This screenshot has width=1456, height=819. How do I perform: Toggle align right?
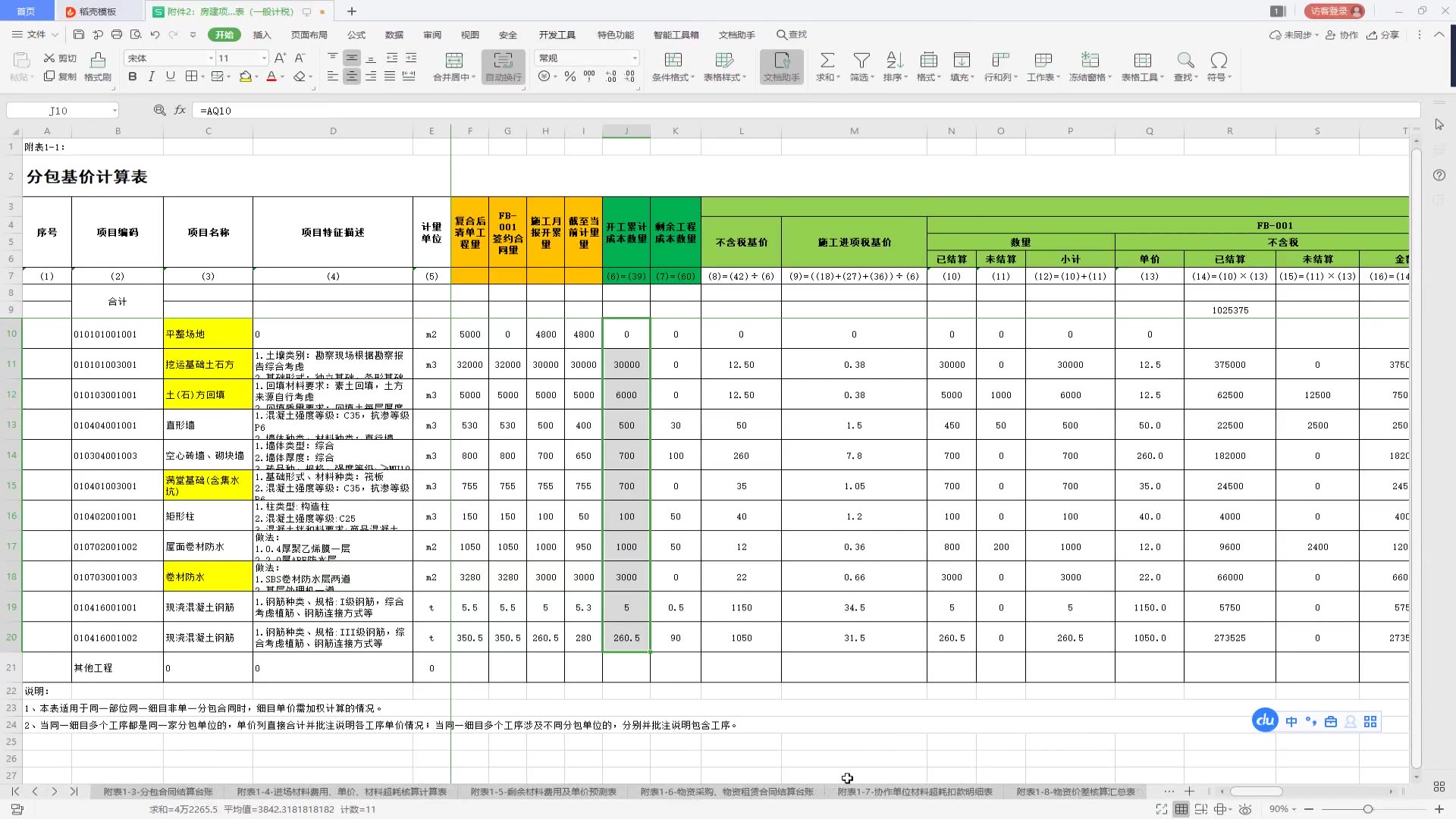[x=371, y=77]
